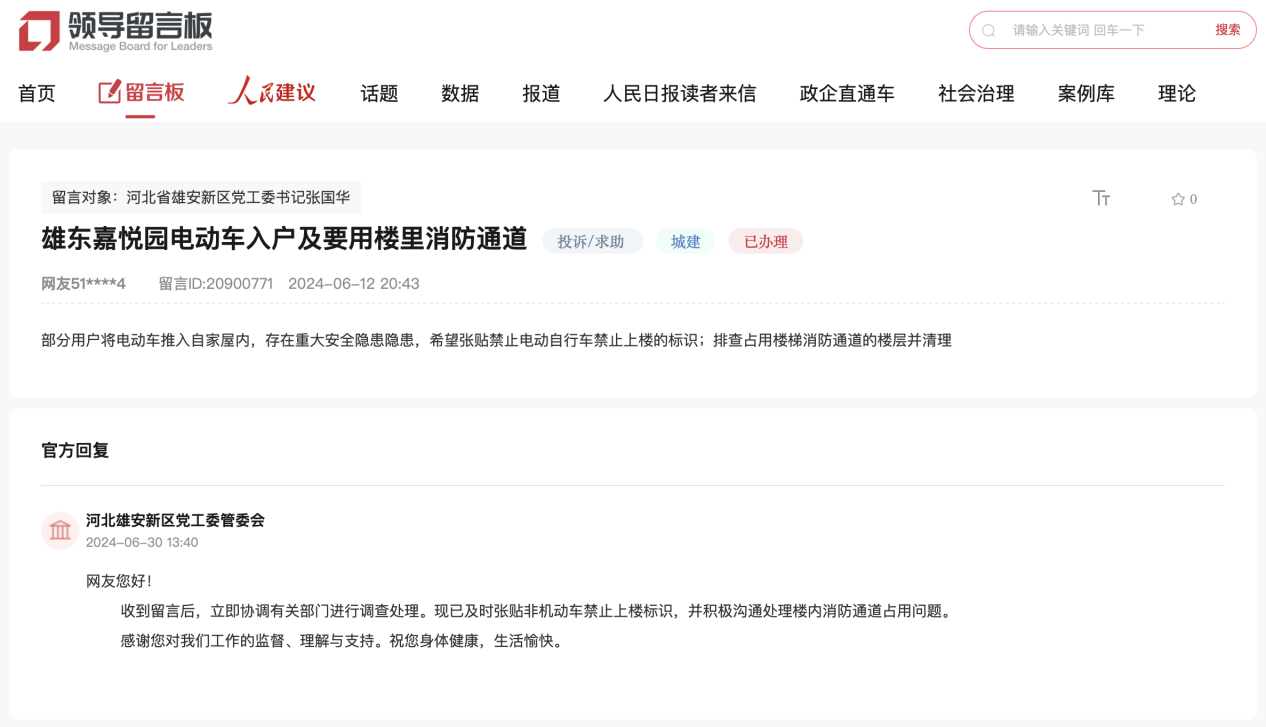Click the 城建 topic tag
1266x727 pixels.
[x=685, y=241]
